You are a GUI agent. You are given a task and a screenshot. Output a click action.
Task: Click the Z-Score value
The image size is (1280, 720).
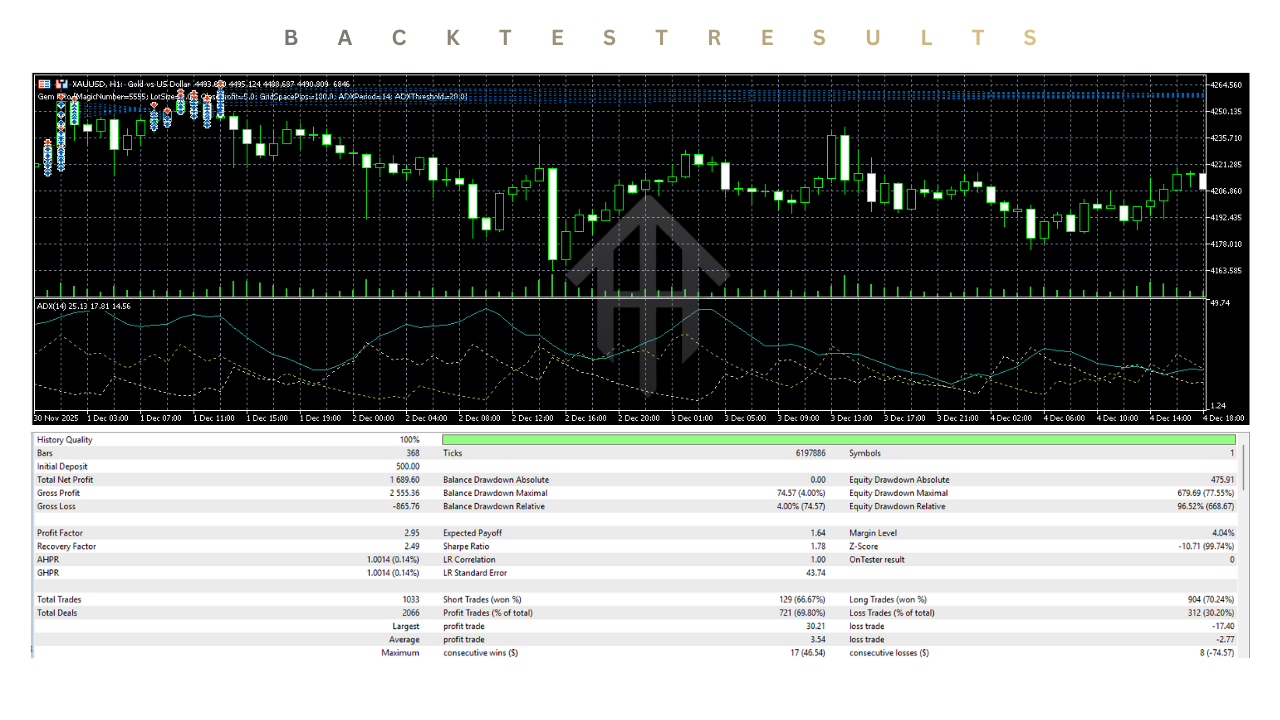[x=1206, y=546]
